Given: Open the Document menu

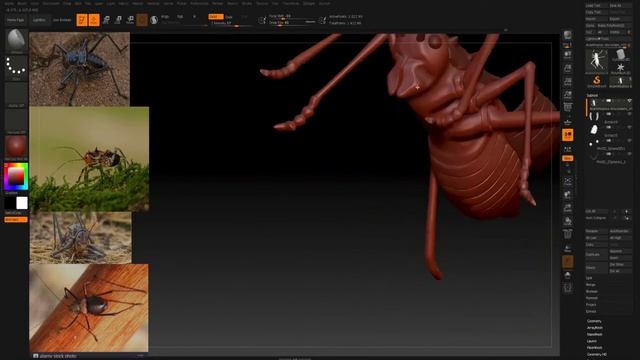Looking at the screenshot, I should pos(51,3).
